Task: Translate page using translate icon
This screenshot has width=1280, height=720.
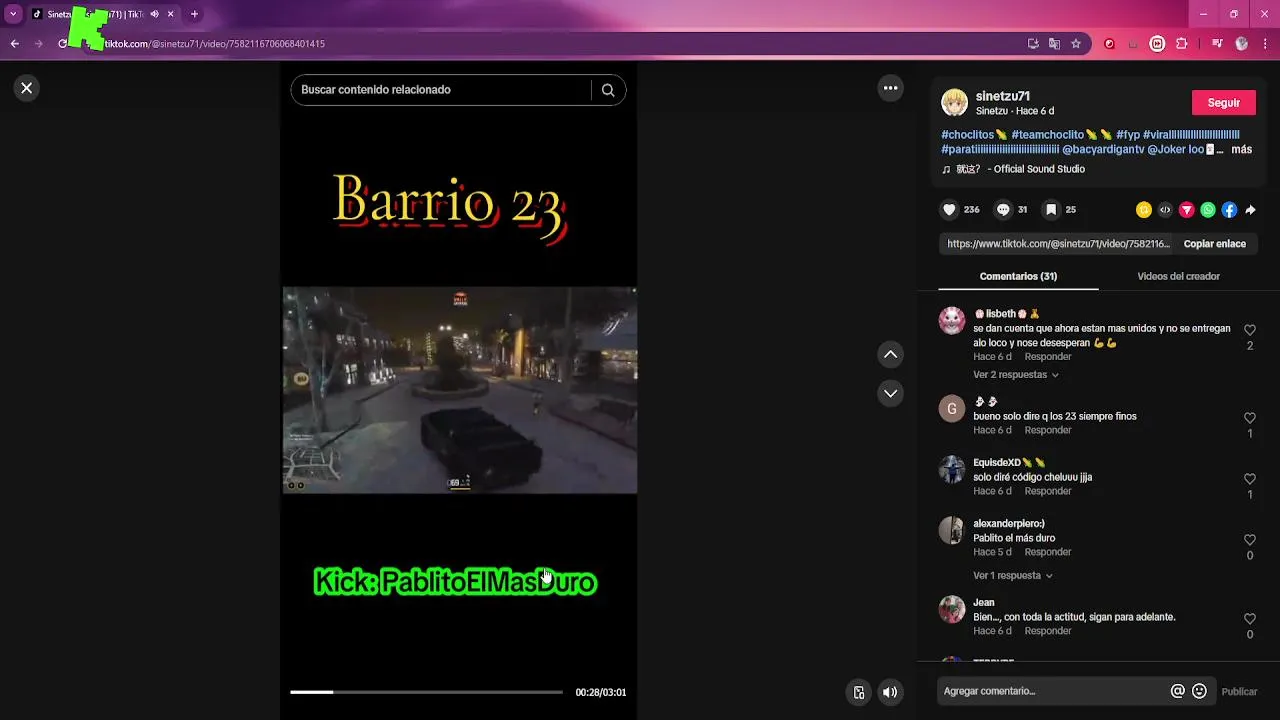Action: click(x=1054, y=44)
